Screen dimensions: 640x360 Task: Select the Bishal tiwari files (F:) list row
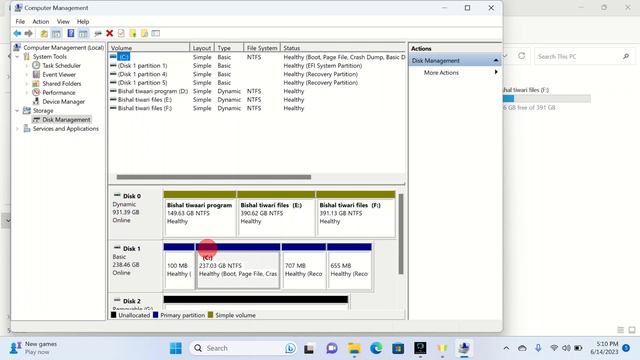pos(257,108)
